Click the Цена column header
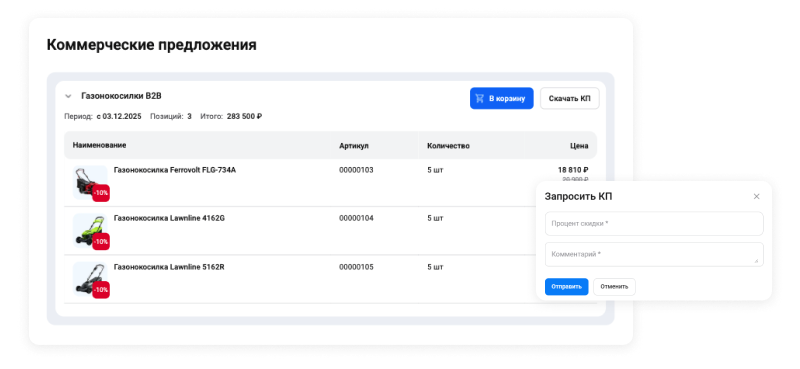 pos(579,146)
